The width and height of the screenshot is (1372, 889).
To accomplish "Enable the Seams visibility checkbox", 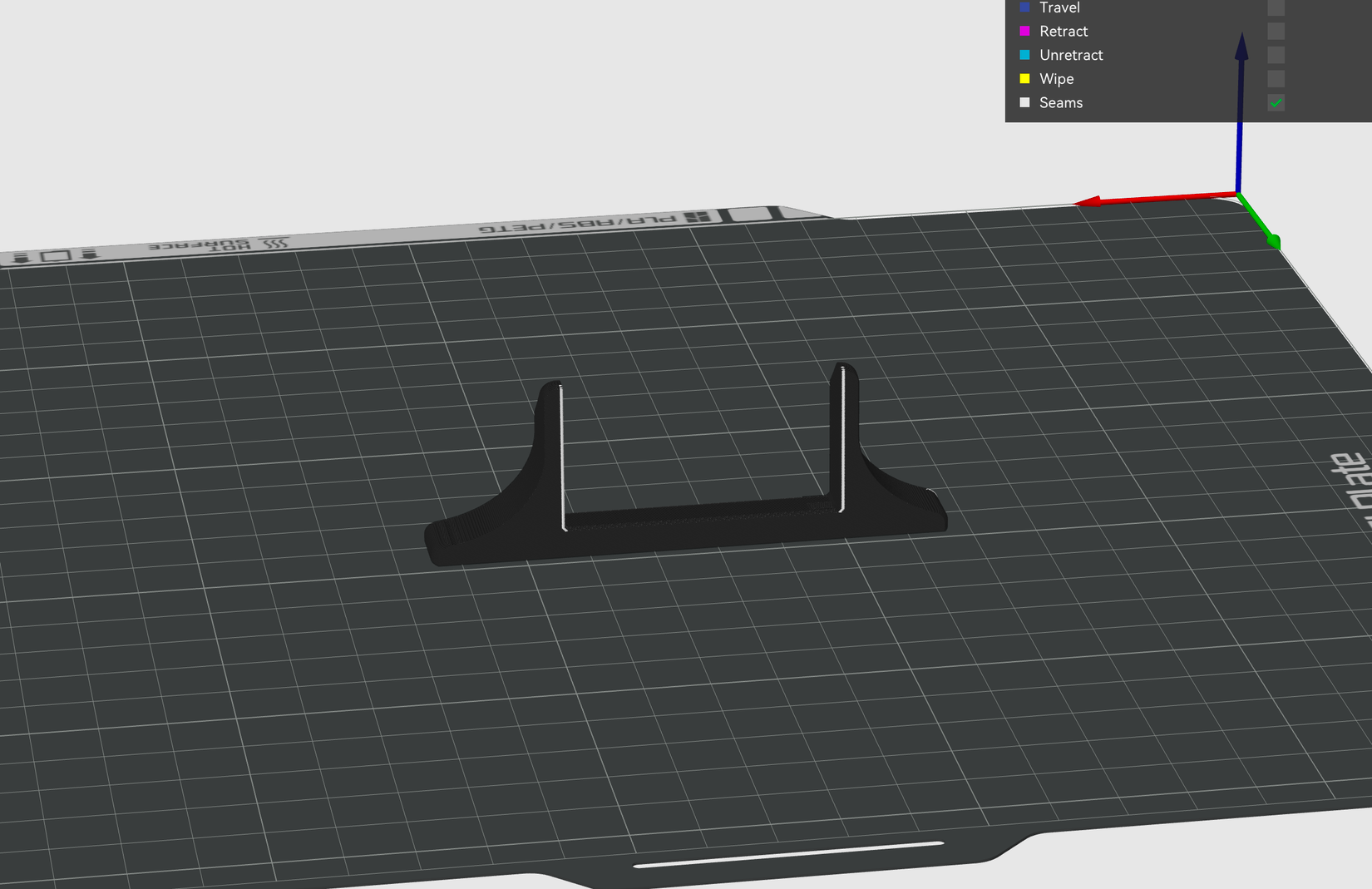I will (1276, 103).
